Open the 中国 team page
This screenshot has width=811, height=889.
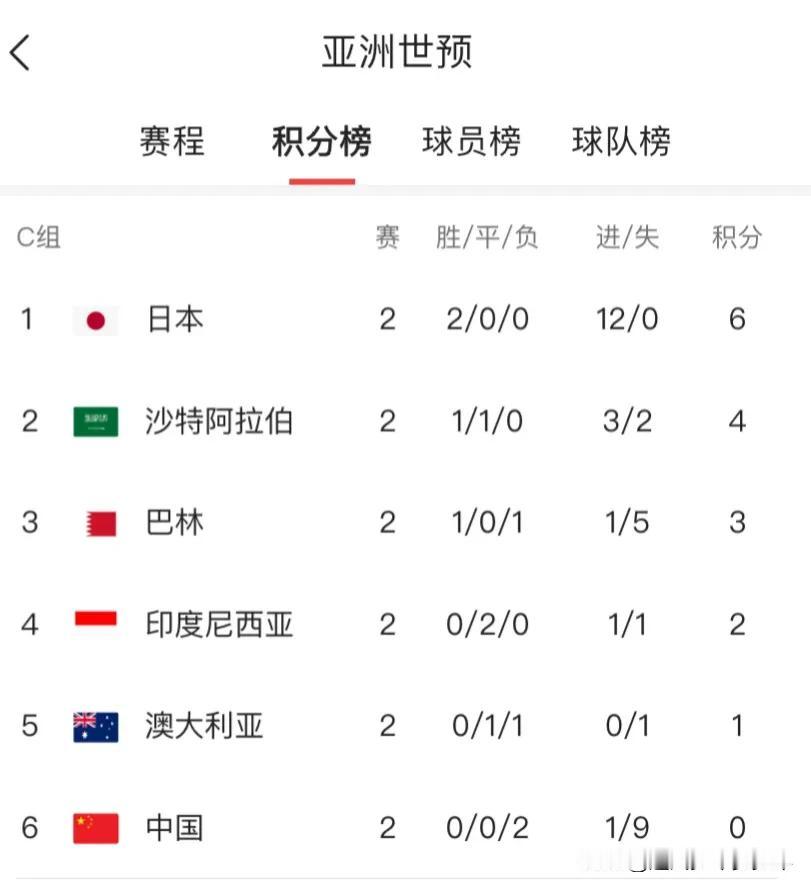click(x=175, y=827)
